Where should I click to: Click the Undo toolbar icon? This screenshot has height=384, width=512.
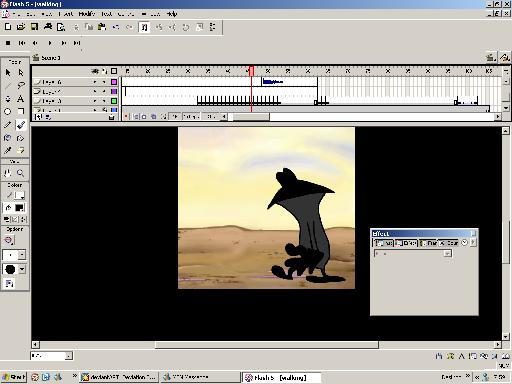pos(116,27)
